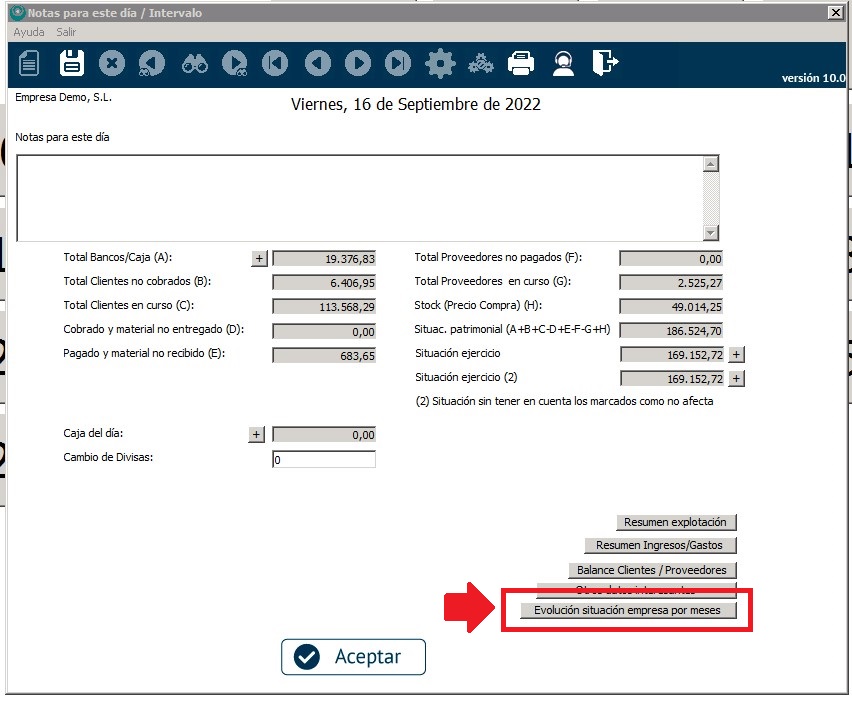This screenshot has width=852, height=702.
Task: Click the Cambio de Divisas input field
Action: 323,460
